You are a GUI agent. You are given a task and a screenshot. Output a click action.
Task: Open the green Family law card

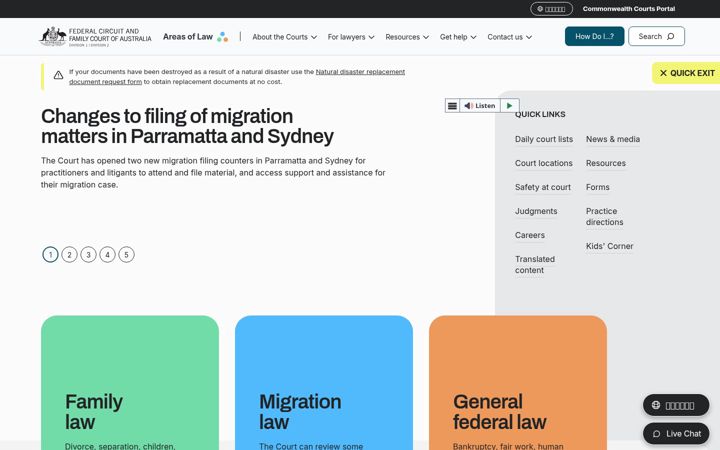click(x=130, y=382)
